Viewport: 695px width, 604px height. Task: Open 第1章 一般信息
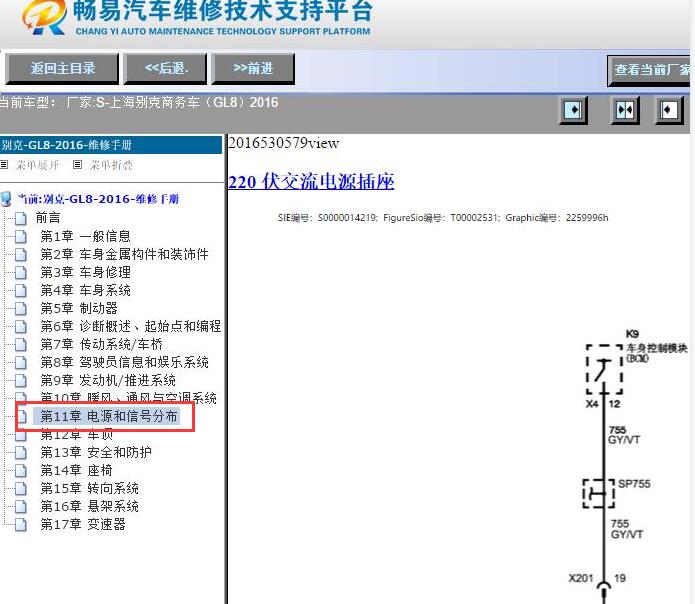click(86, 236)
